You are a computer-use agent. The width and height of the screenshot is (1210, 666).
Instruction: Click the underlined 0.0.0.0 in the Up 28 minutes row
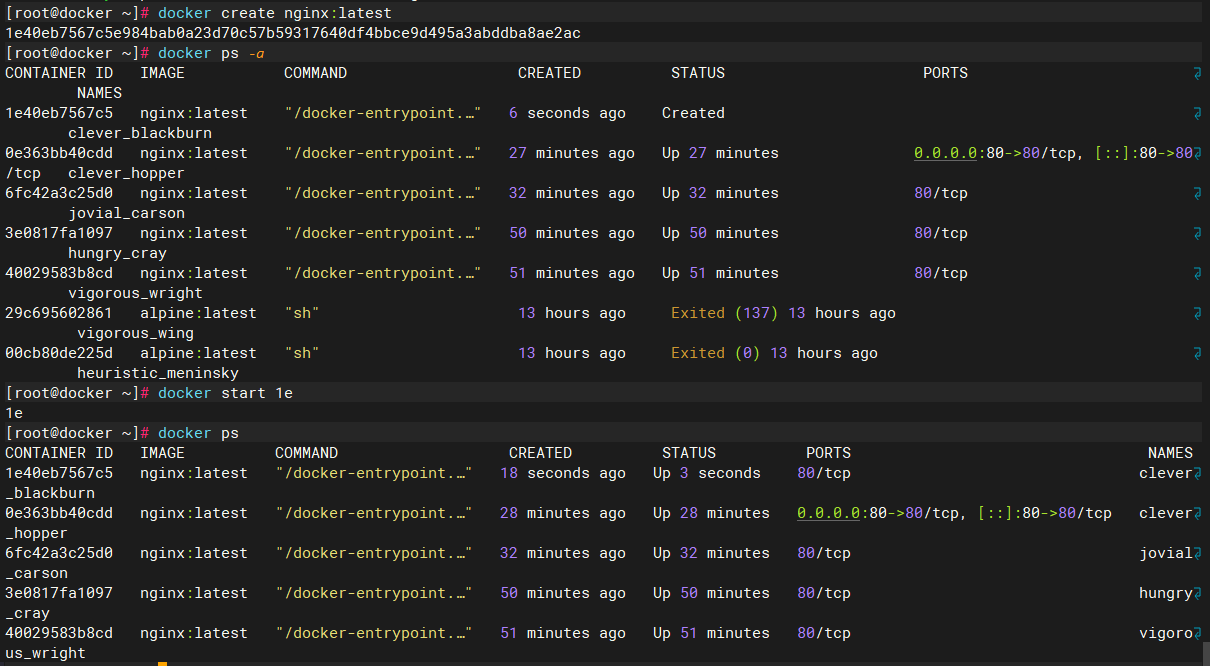tap(828, 513)
